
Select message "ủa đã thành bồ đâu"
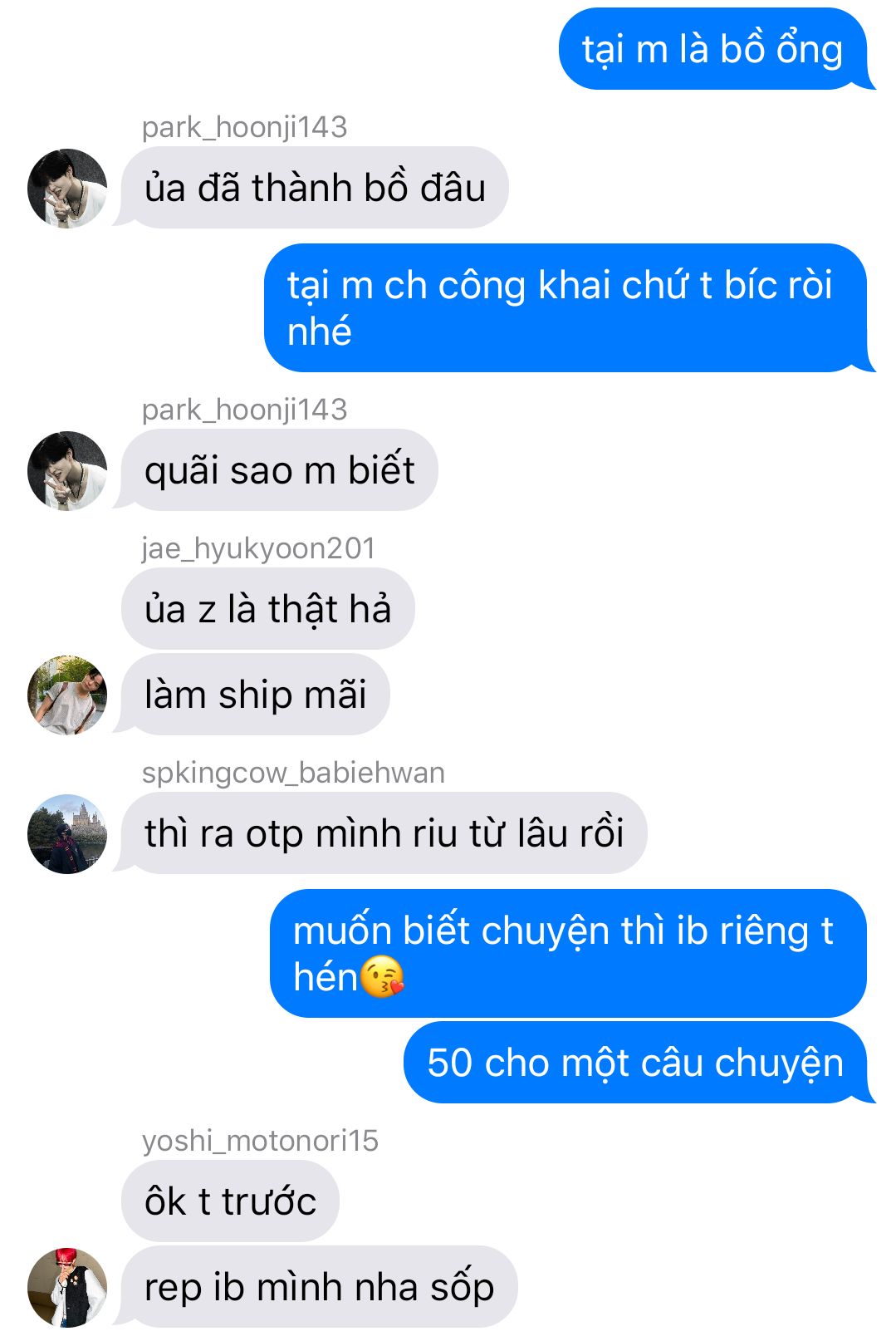[315, 188]
